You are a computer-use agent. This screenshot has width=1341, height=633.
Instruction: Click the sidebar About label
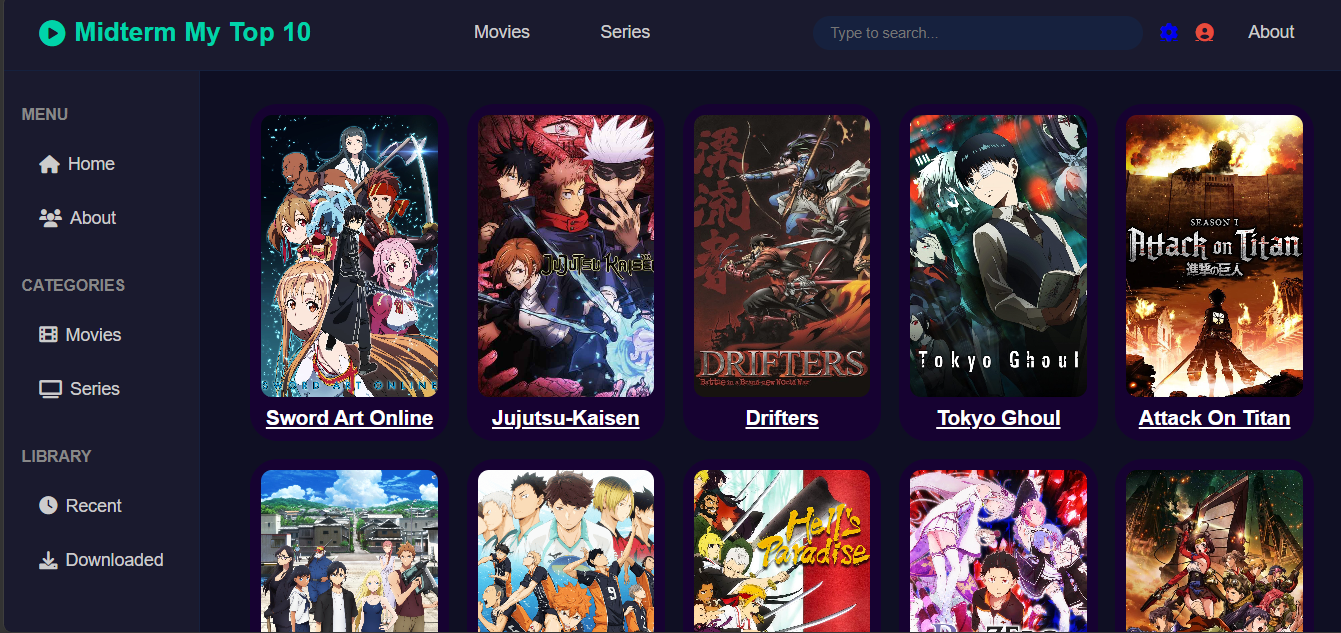pos(93,218)
